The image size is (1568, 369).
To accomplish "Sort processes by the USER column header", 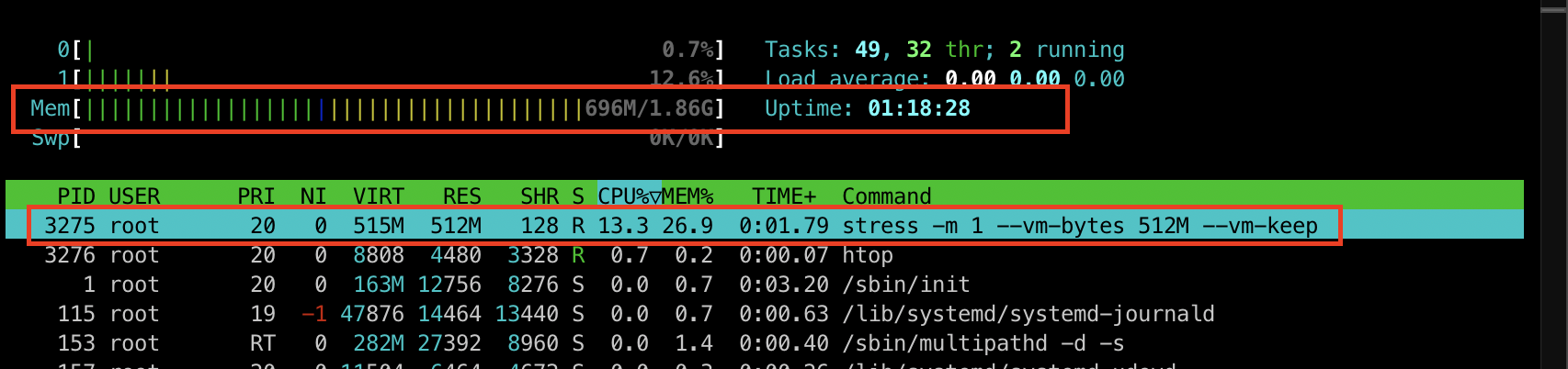I will [134, 196].
